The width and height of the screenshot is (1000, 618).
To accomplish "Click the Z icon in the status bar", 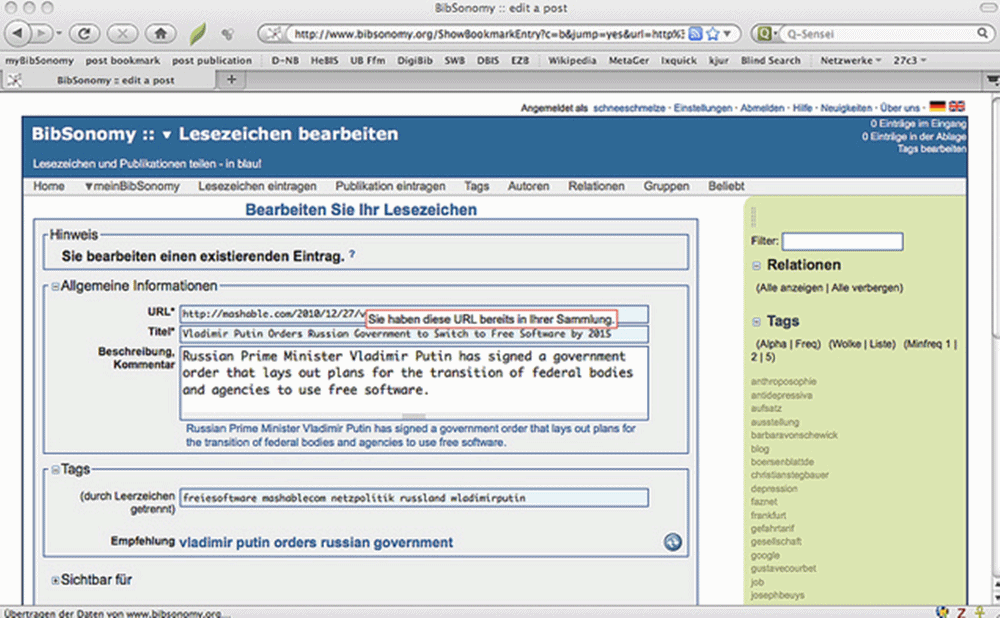I will pyautogui.click(x=960, y=612).
